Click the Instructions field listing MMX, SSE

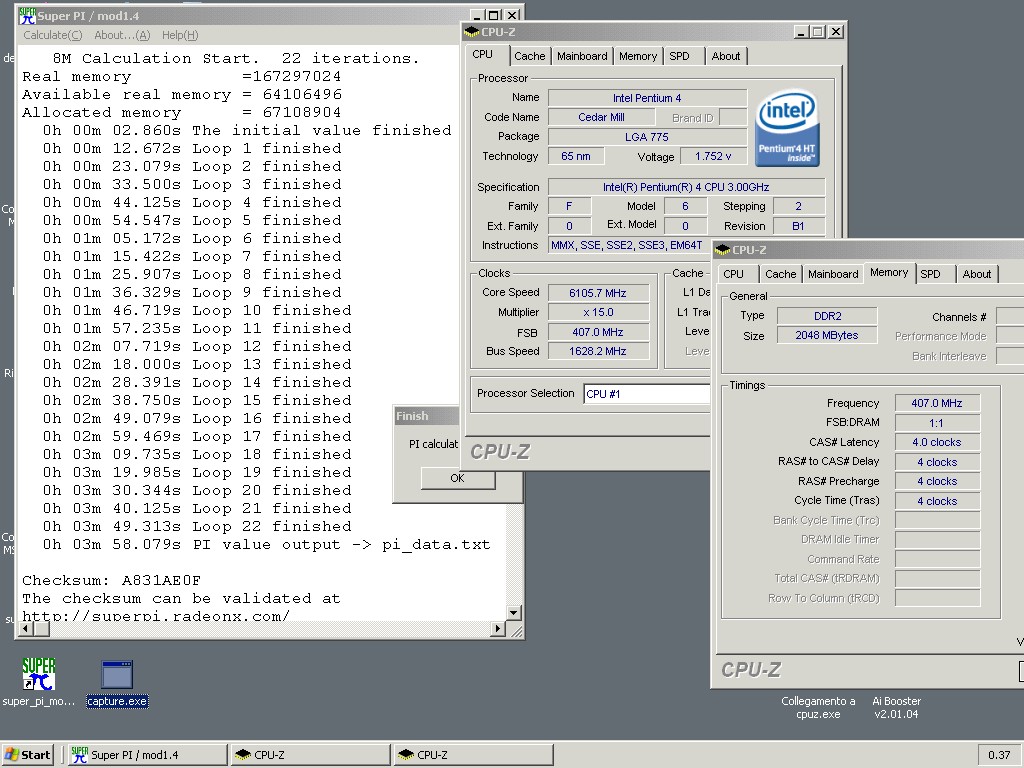pyautogui.click(x=628, y=246)
